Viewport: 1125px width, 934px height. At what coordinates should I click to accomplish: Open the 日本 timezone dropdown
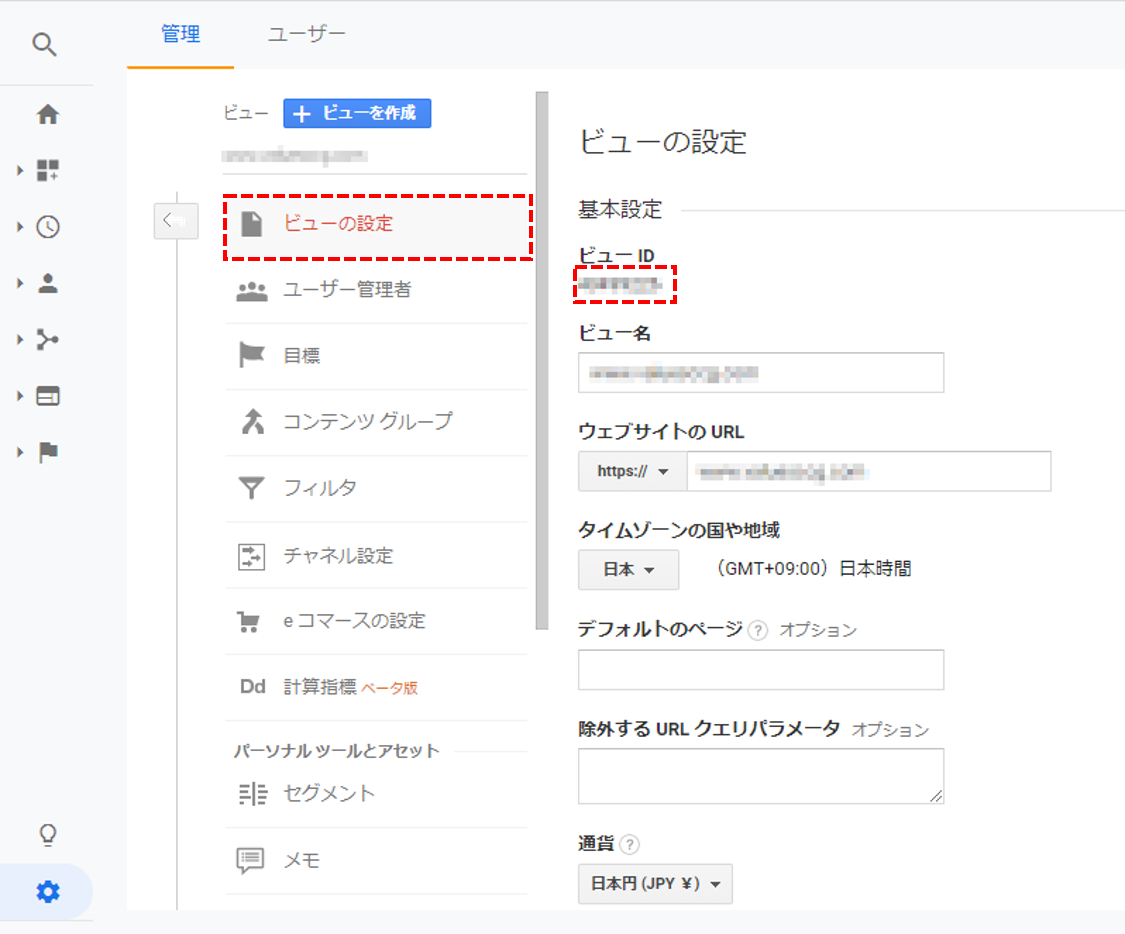(628, 568)
